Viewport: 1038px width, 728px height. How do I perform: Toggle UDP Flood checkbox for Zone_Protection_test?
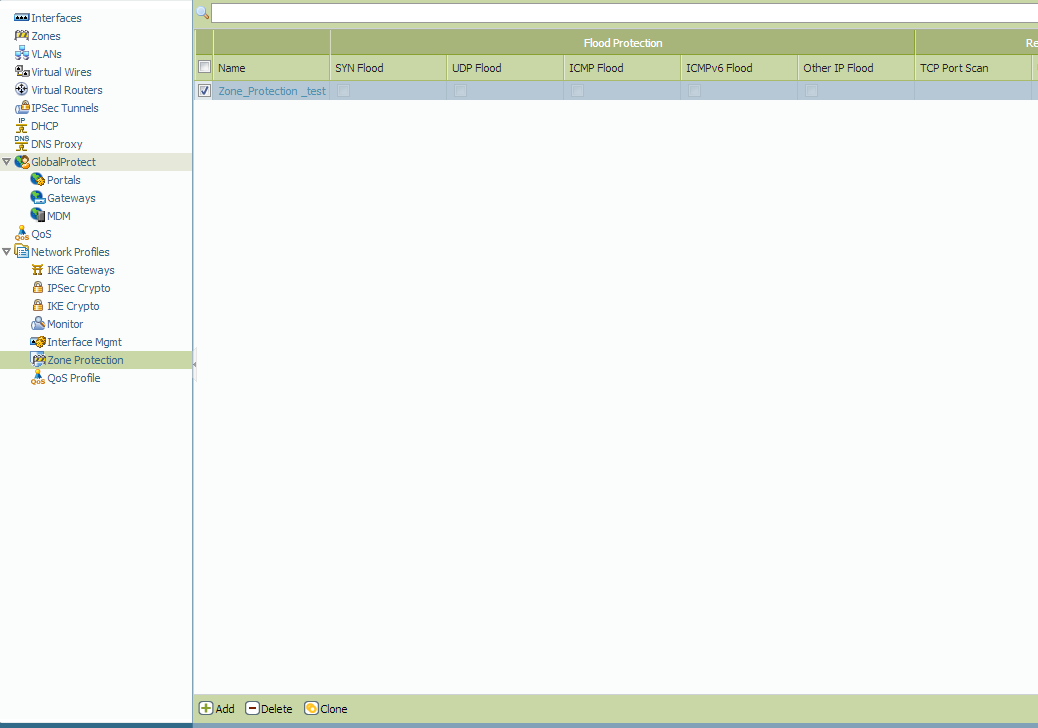[x=461, y=91]
